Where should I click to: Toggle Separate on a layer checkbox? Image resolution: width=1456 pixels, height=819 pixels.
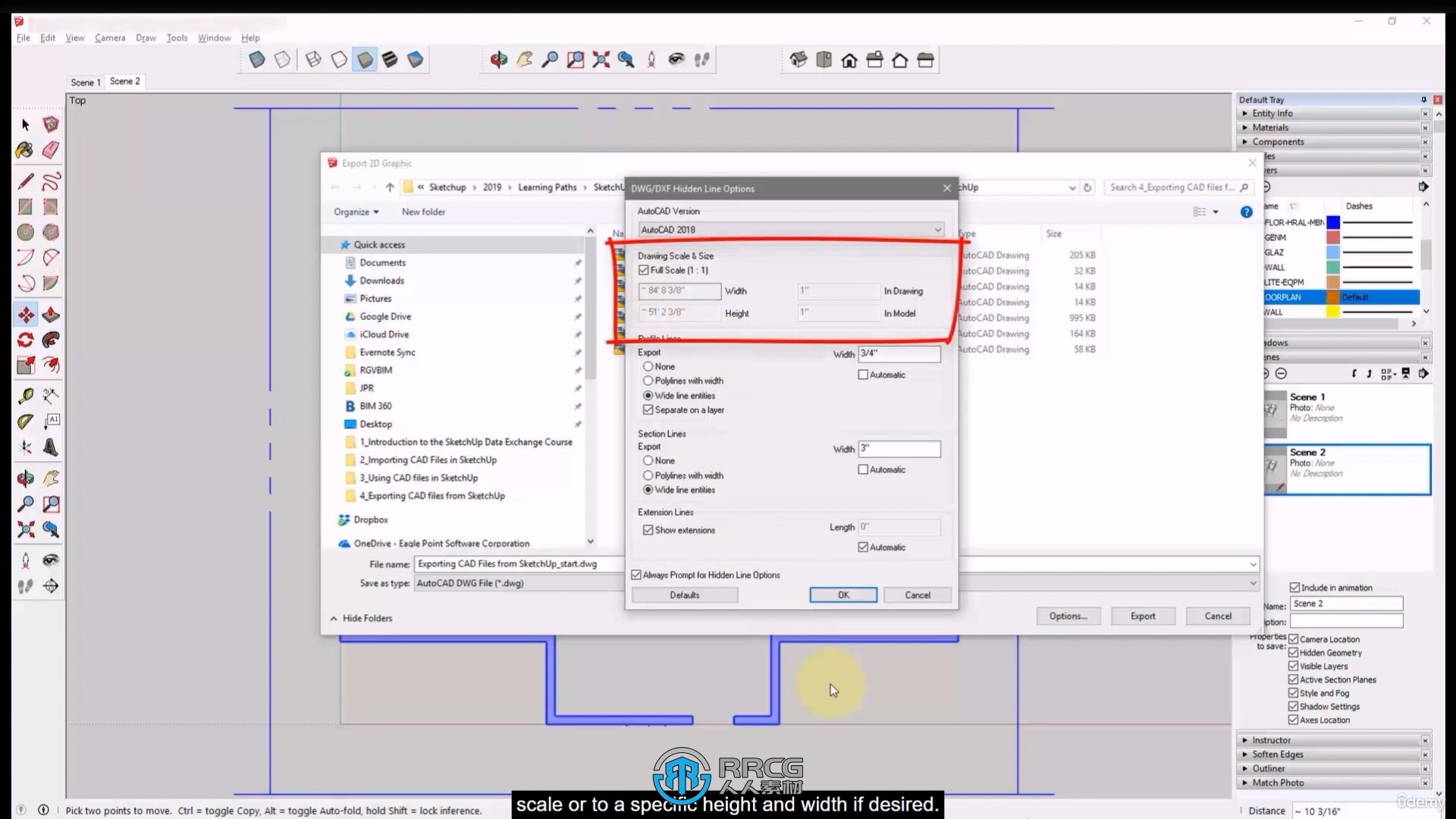pos(648,410)
